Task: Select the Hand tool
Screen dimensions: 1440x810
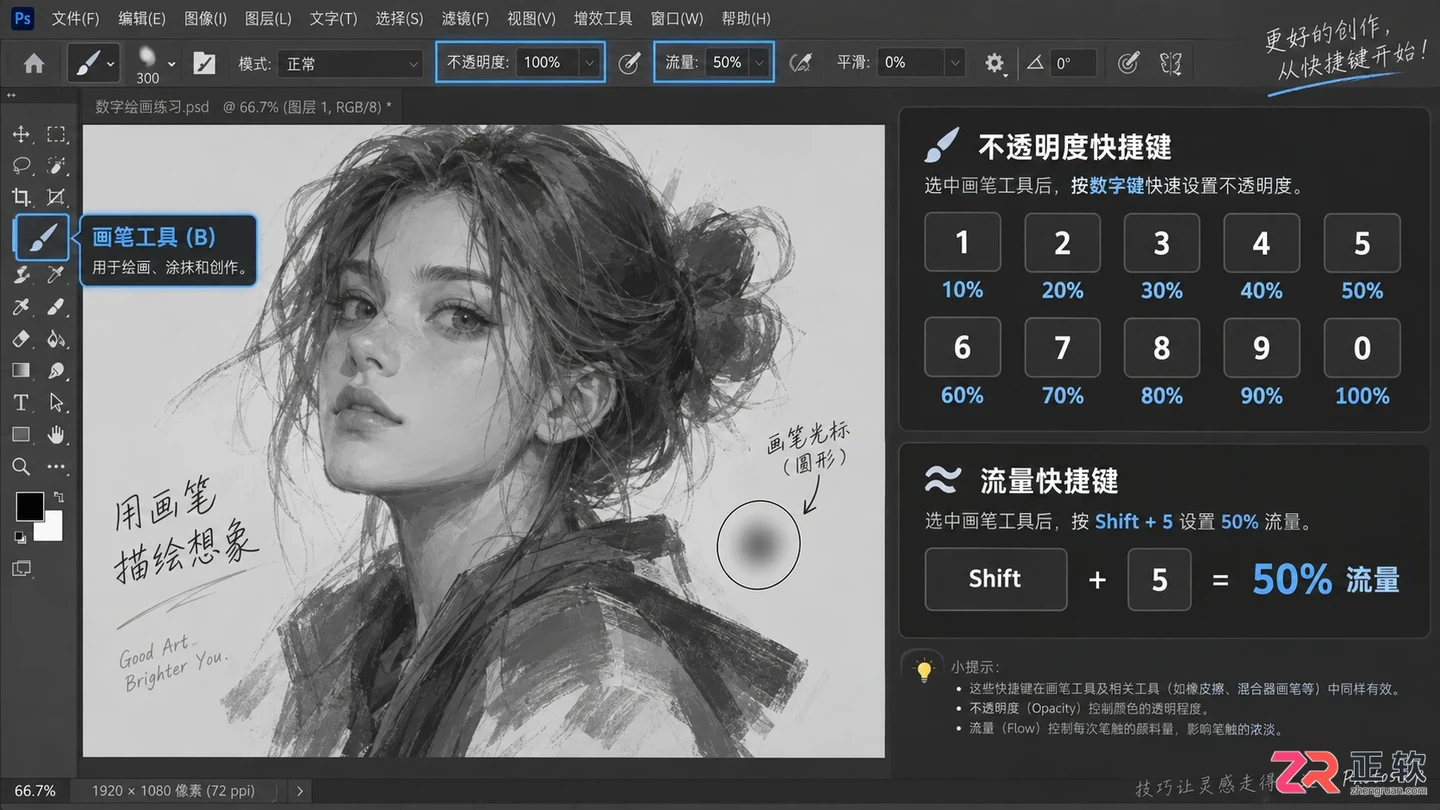Action: coord(56,434)
